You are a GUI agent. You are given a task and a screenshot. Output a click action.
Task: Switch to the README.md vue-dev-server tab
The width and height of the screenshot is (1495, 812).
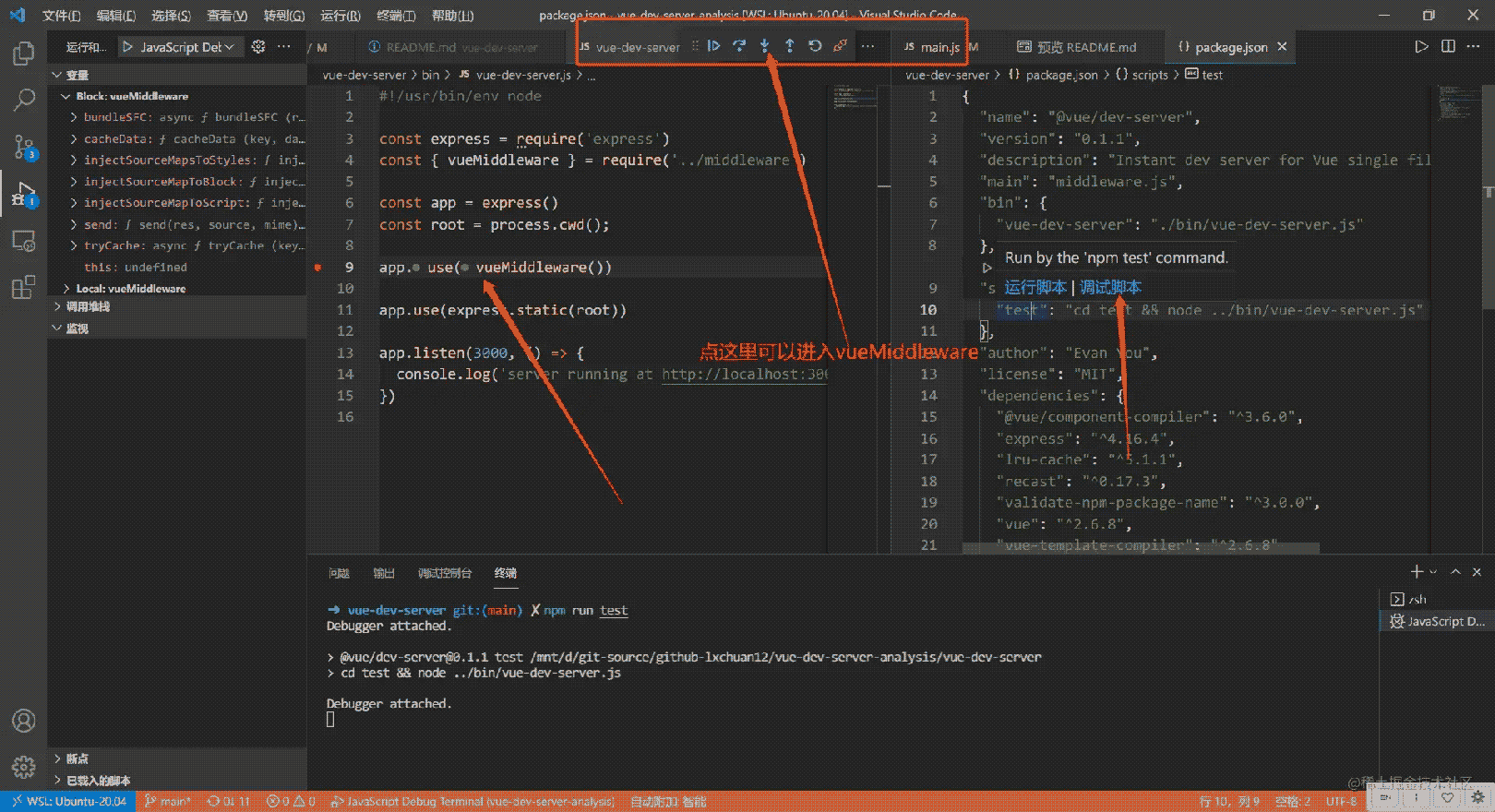pyautogui.click(x=452, y=47)
